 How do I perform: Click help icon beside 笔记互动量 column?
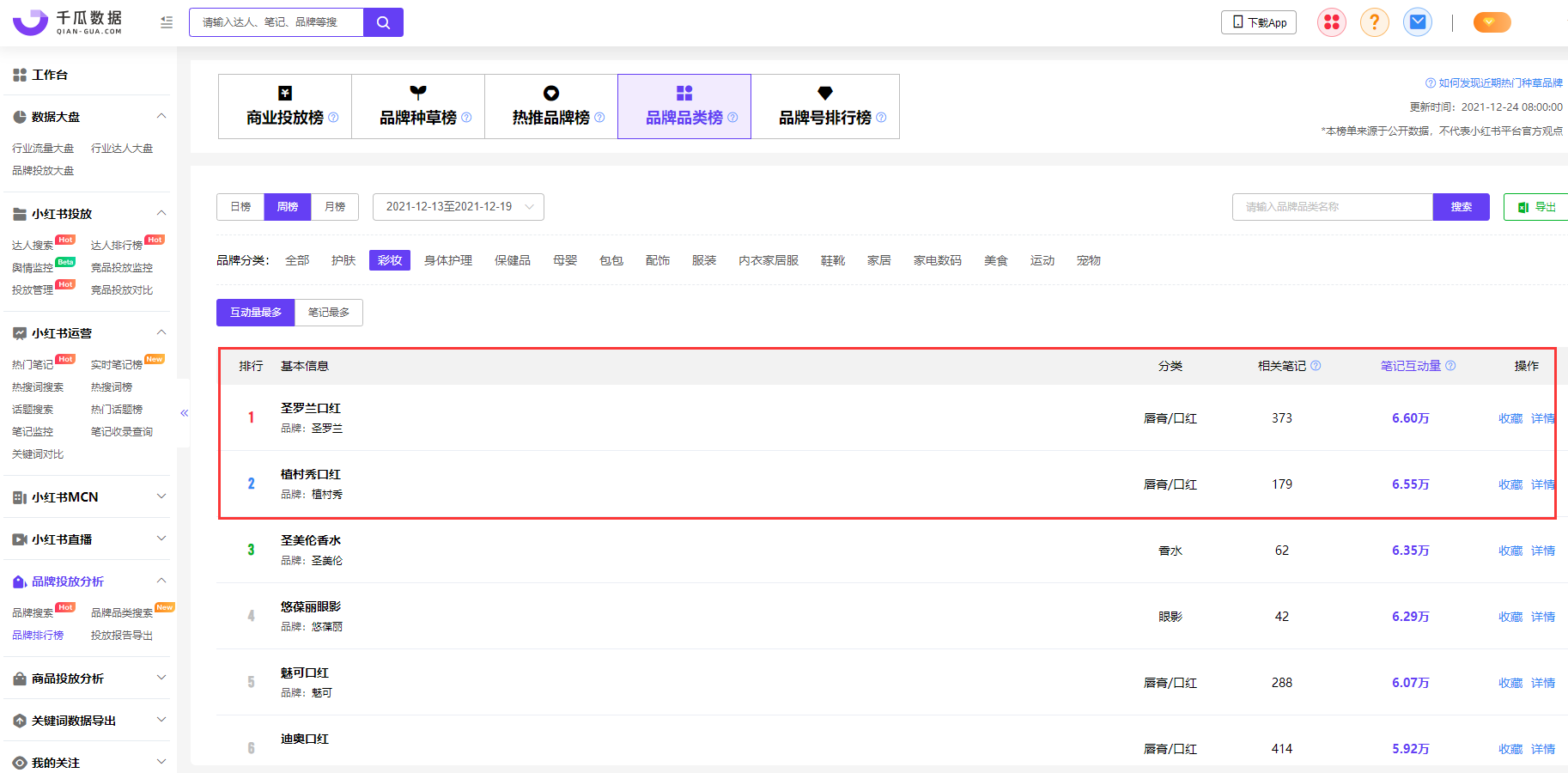coord(1450,366)
